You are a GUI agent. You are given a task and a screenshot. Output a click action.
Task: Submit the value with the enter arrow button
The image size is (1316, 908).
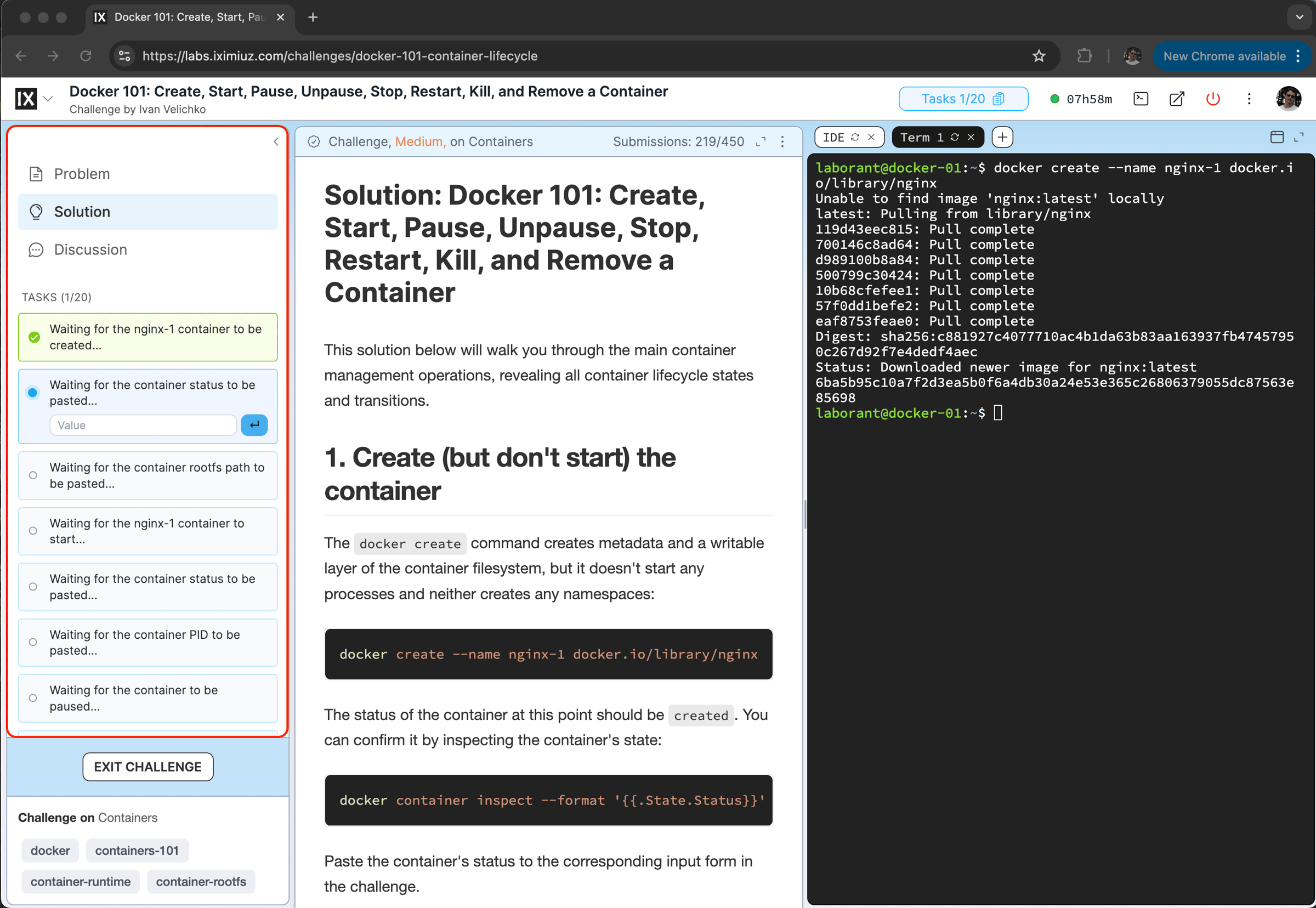pyautogui.click(x=254, y=425)
